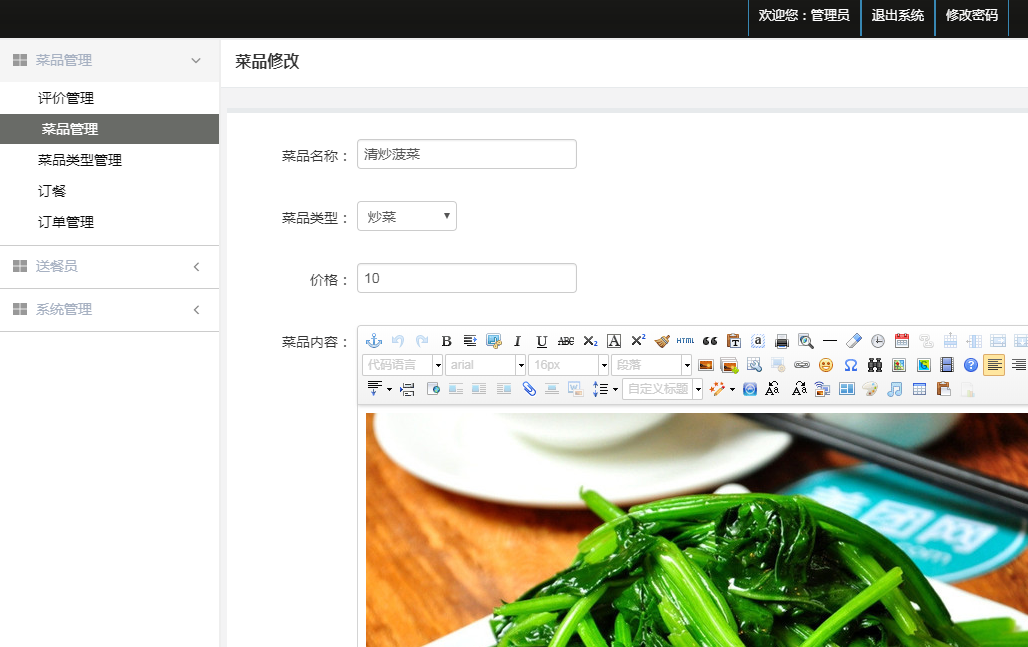This screenshot has height=647, width=1028.
Task: Go to 订餐 in the sidebar
Action: (x=52, y=191)
